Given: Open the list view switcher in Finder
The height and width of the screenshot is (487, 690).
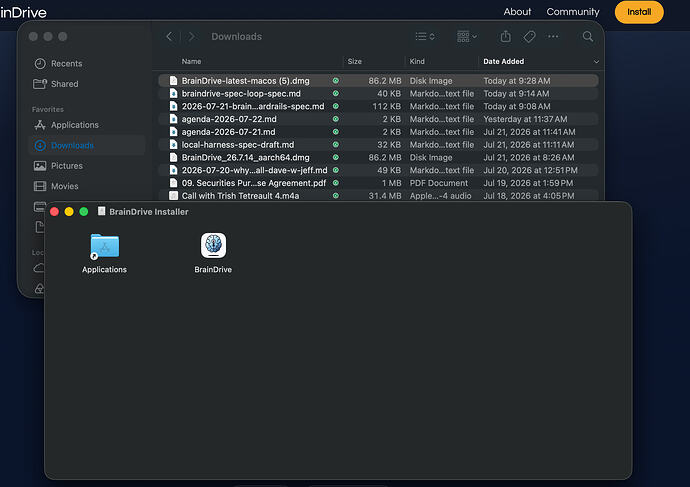Looking at the screenshot, I should 425,37.
